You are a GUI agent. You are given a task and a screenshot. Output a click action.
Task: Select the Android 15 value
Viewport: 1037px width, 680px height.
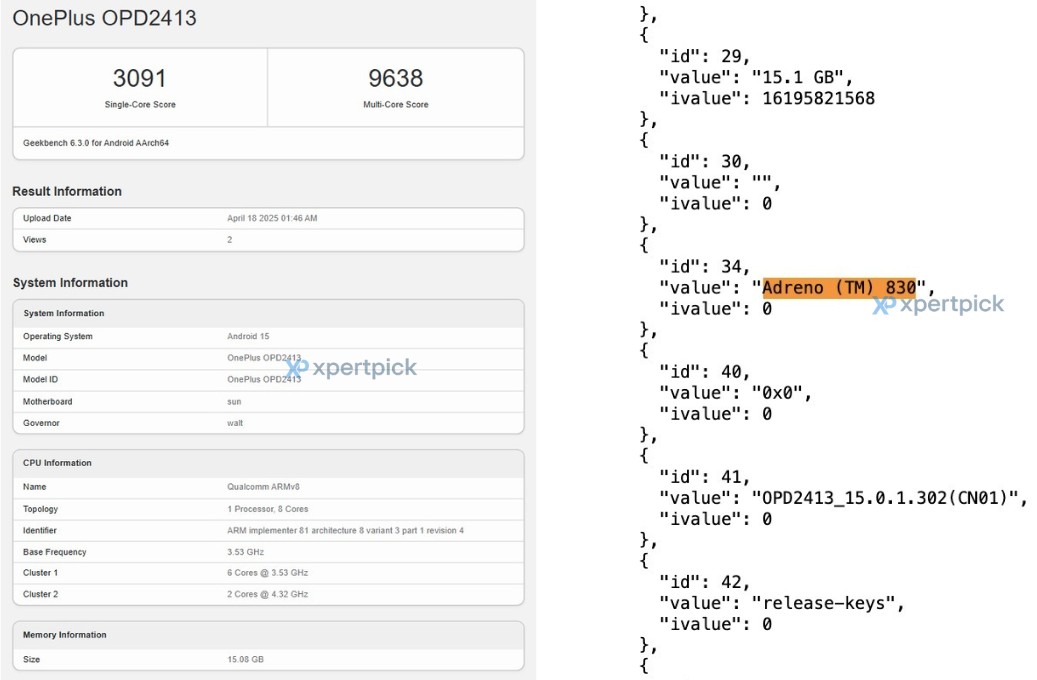[x=248, y=336]
